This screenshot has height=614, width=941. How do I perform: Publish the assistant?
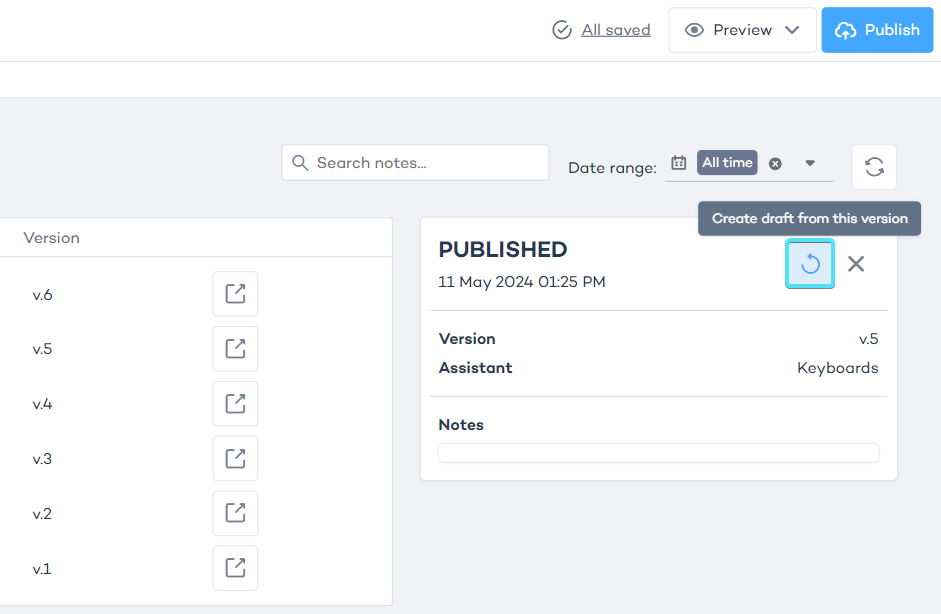point(877,30)
